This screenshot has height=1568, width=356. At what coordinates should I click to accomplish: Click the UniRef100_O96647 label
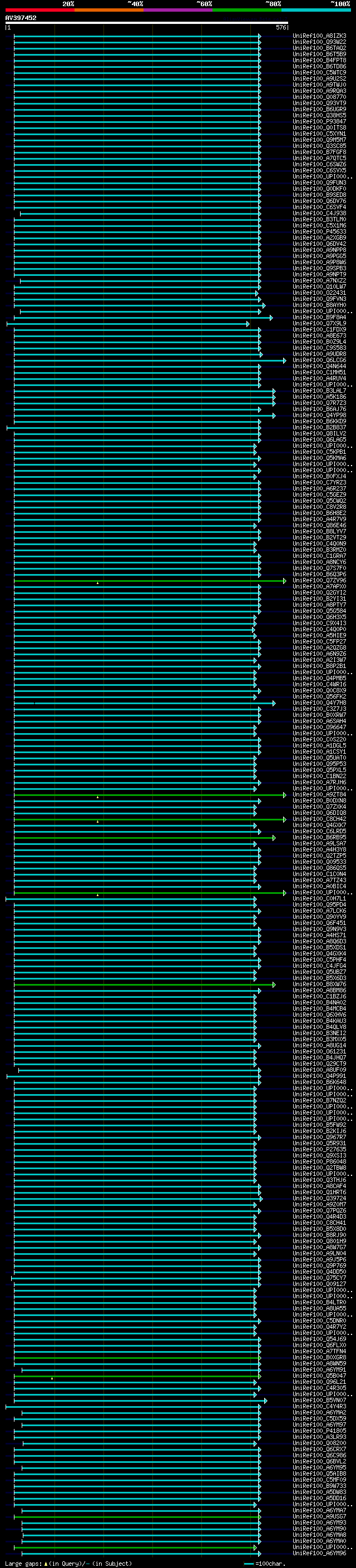(319, 727)
